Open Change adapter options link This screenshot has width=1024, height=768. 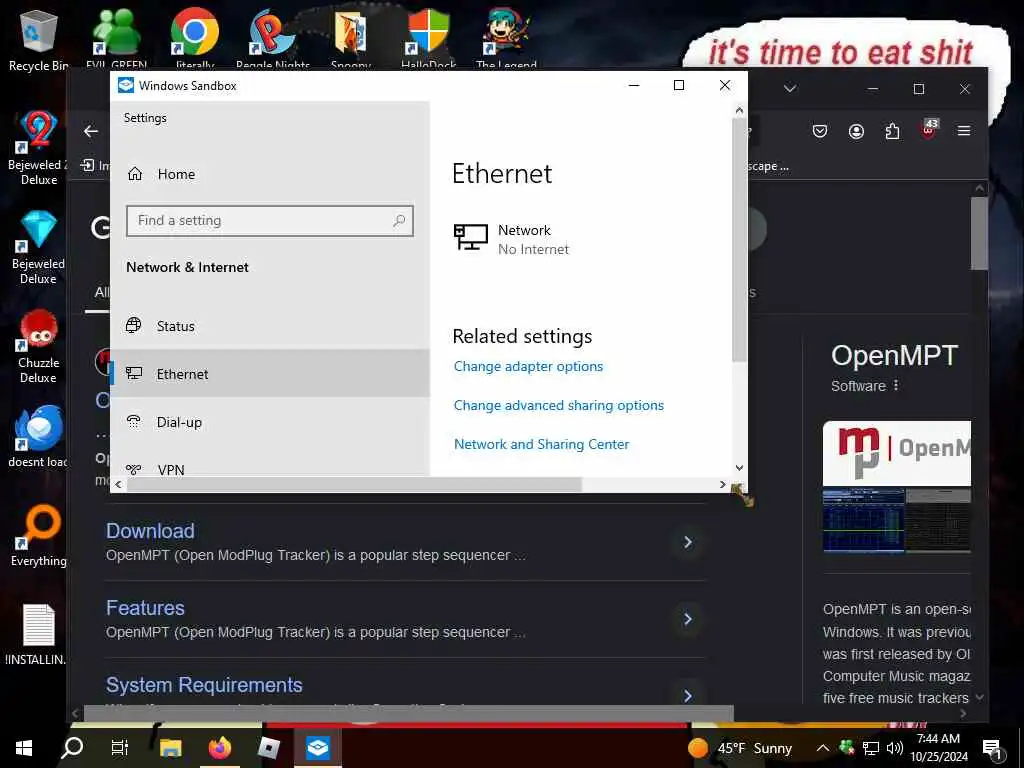[x=528, y=366]
